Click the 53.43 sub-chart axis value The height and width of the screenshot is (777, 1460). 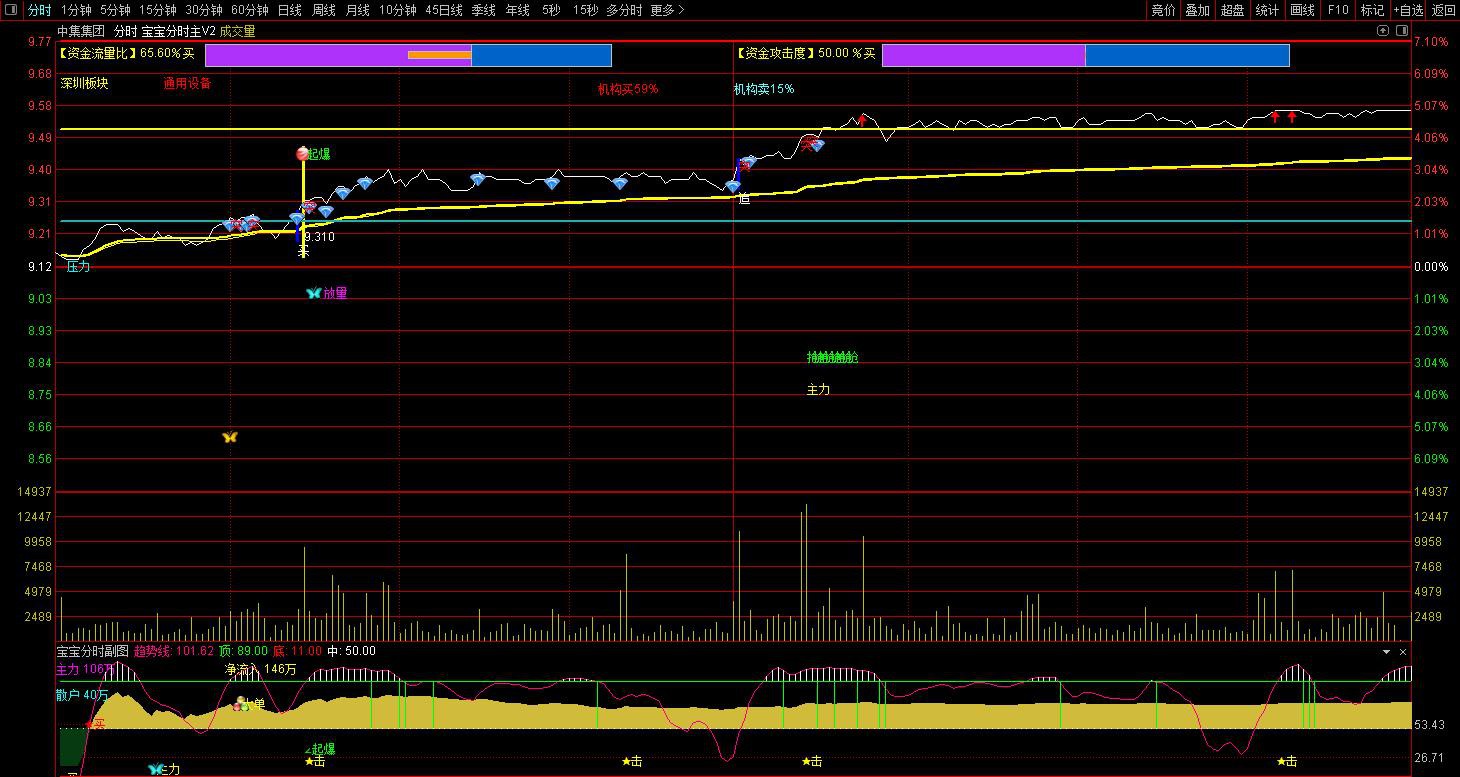click(1430, 725)
